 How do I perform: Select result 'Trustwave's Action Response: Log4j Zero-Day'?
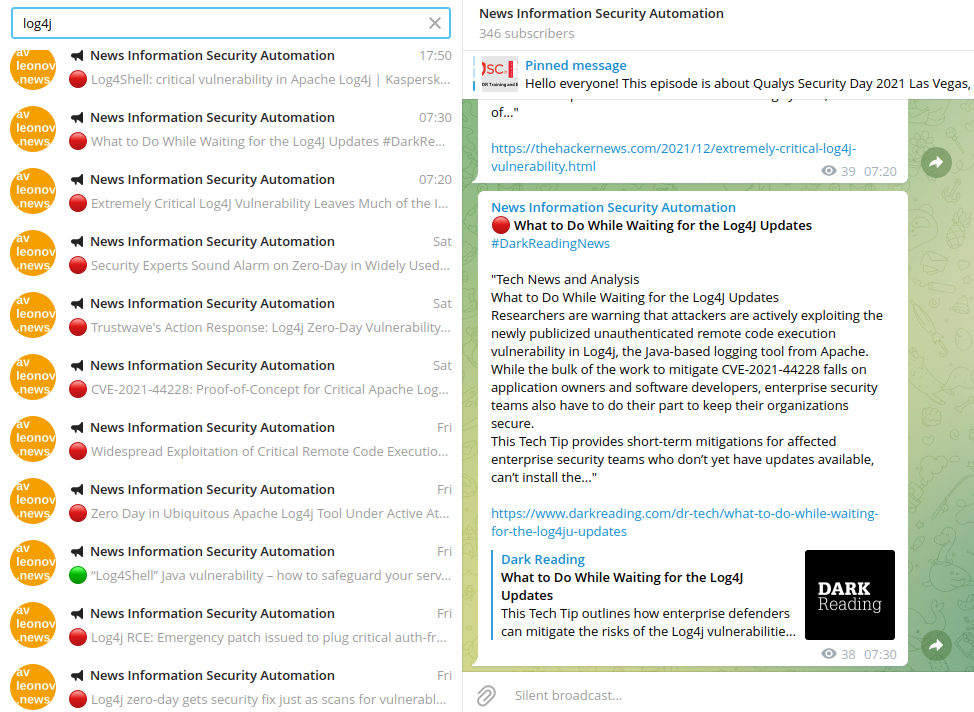[x=231, y=316]
